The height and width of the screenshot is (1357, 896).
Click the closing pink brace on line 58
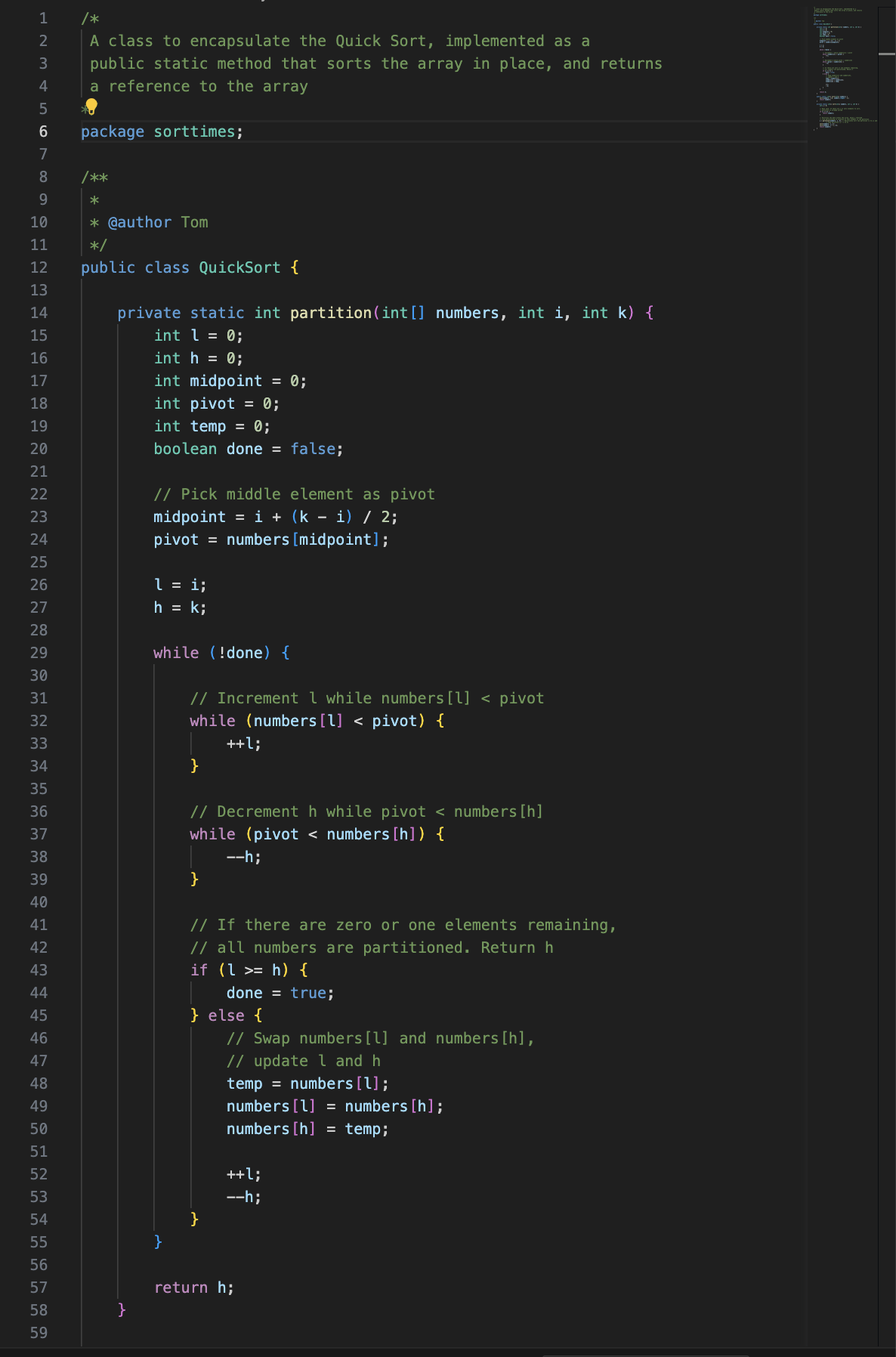pos(122,1310)
